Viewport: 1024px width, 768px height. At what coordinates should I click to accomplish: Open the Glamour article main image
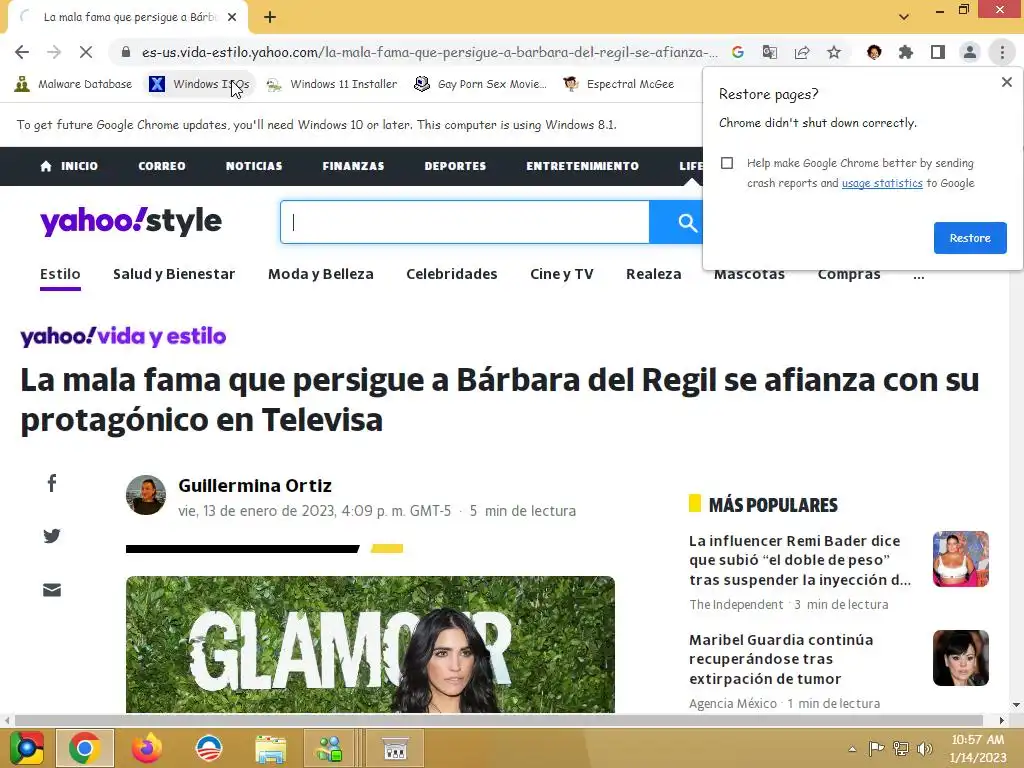tap(370, 645)
